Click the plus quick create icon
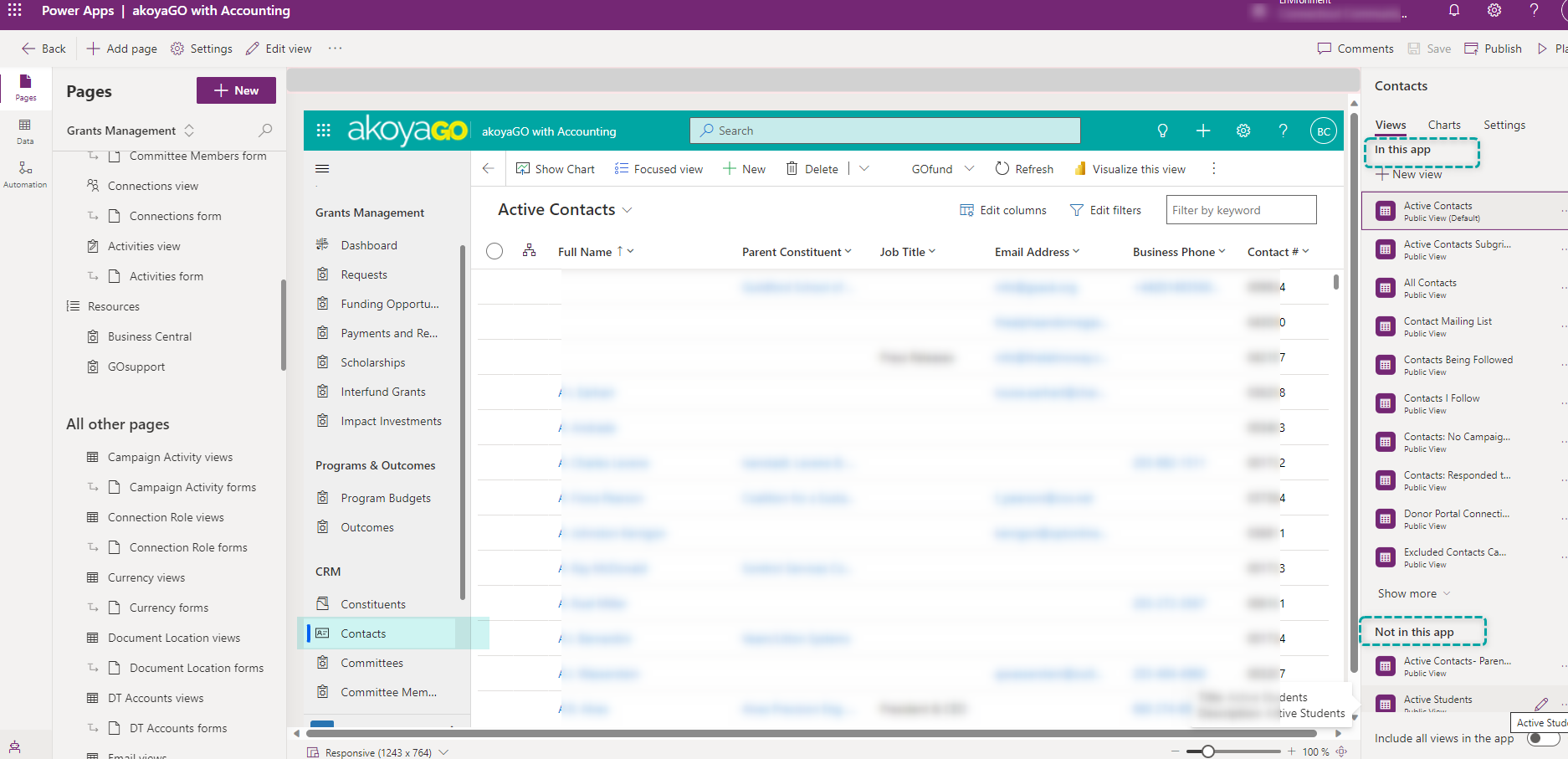 (1203, 131)
